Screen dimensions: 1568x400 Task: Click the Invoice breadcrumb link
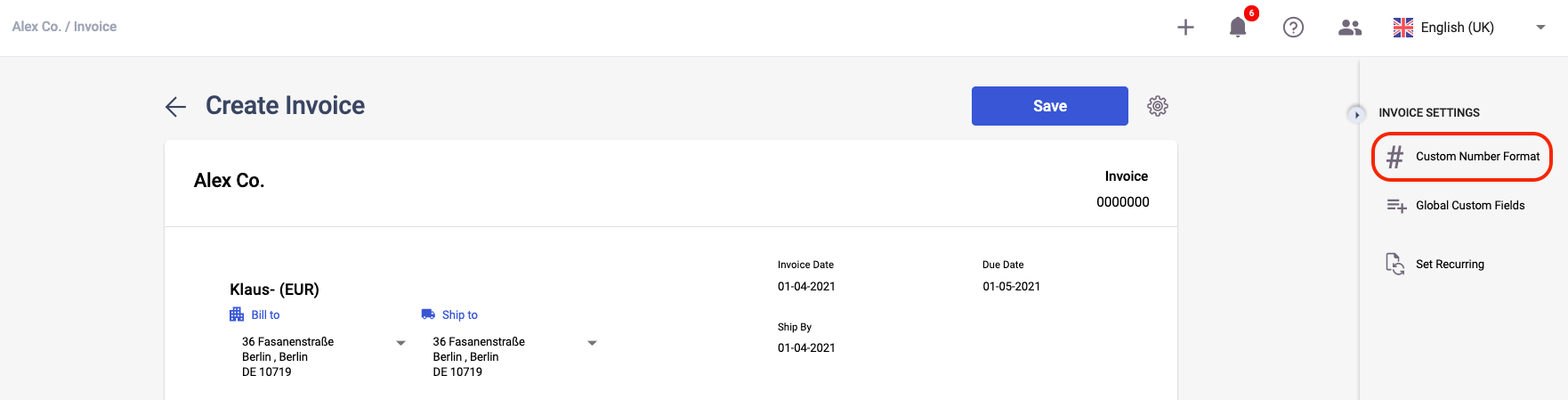[x=95, y=27]
